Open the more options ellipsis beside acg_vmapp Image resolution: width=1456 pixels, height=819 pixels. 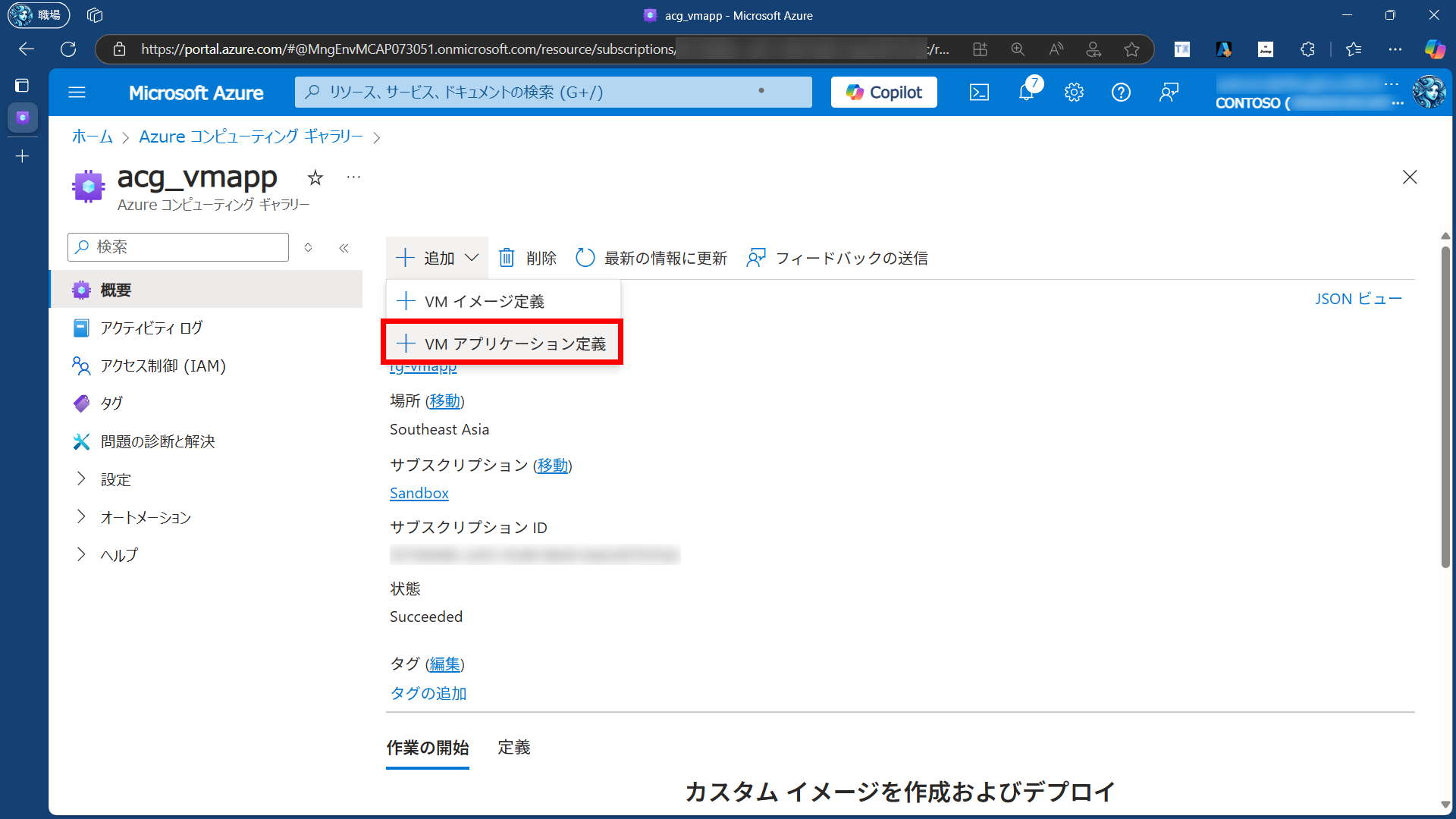353,177
